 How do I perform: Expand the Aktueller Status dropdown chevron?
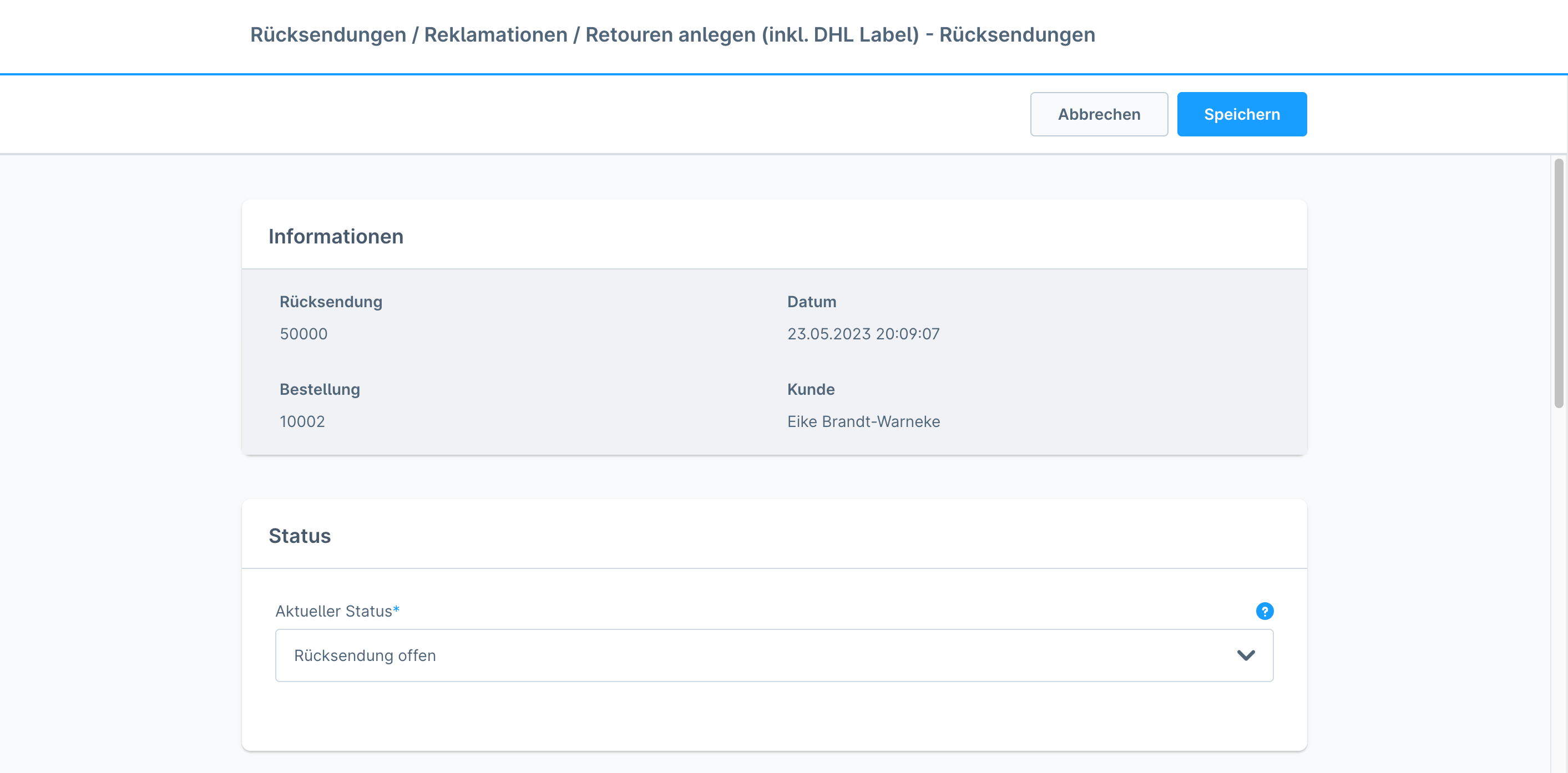[1246, 655]
